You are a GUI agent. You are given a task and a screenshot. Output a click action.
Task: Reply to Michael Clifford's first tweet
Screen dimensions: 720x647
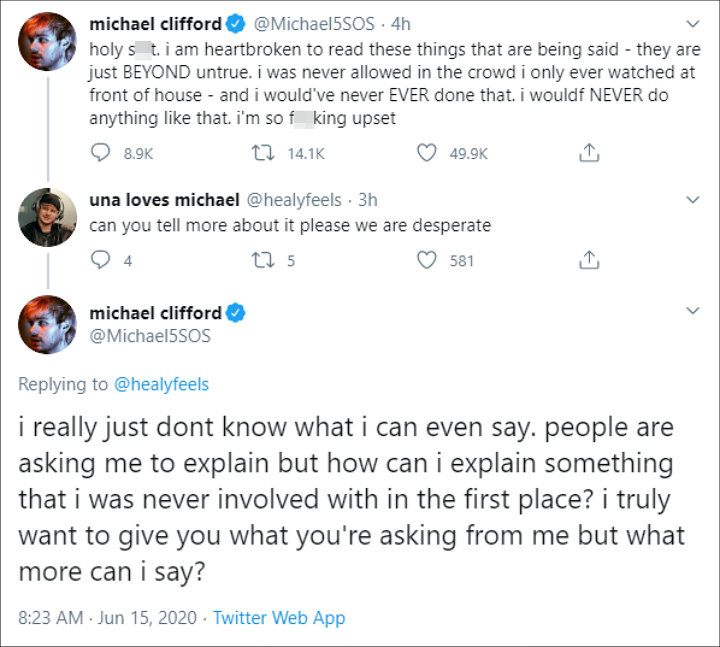(x=101, y=153)
